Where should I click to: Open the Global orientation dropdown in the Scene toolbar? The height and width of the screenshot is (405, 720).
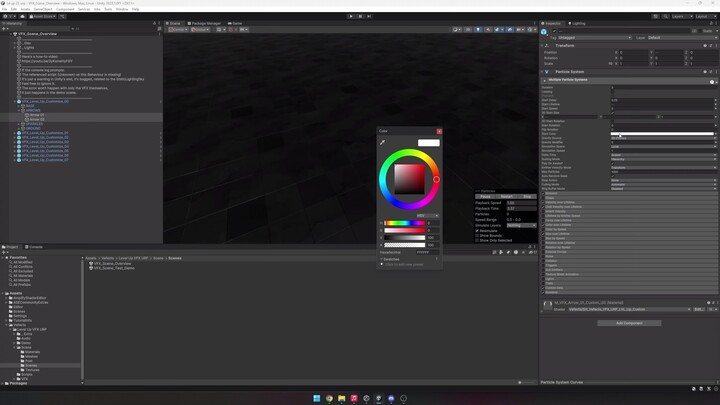pyautogui.click(x=200, y=29)
